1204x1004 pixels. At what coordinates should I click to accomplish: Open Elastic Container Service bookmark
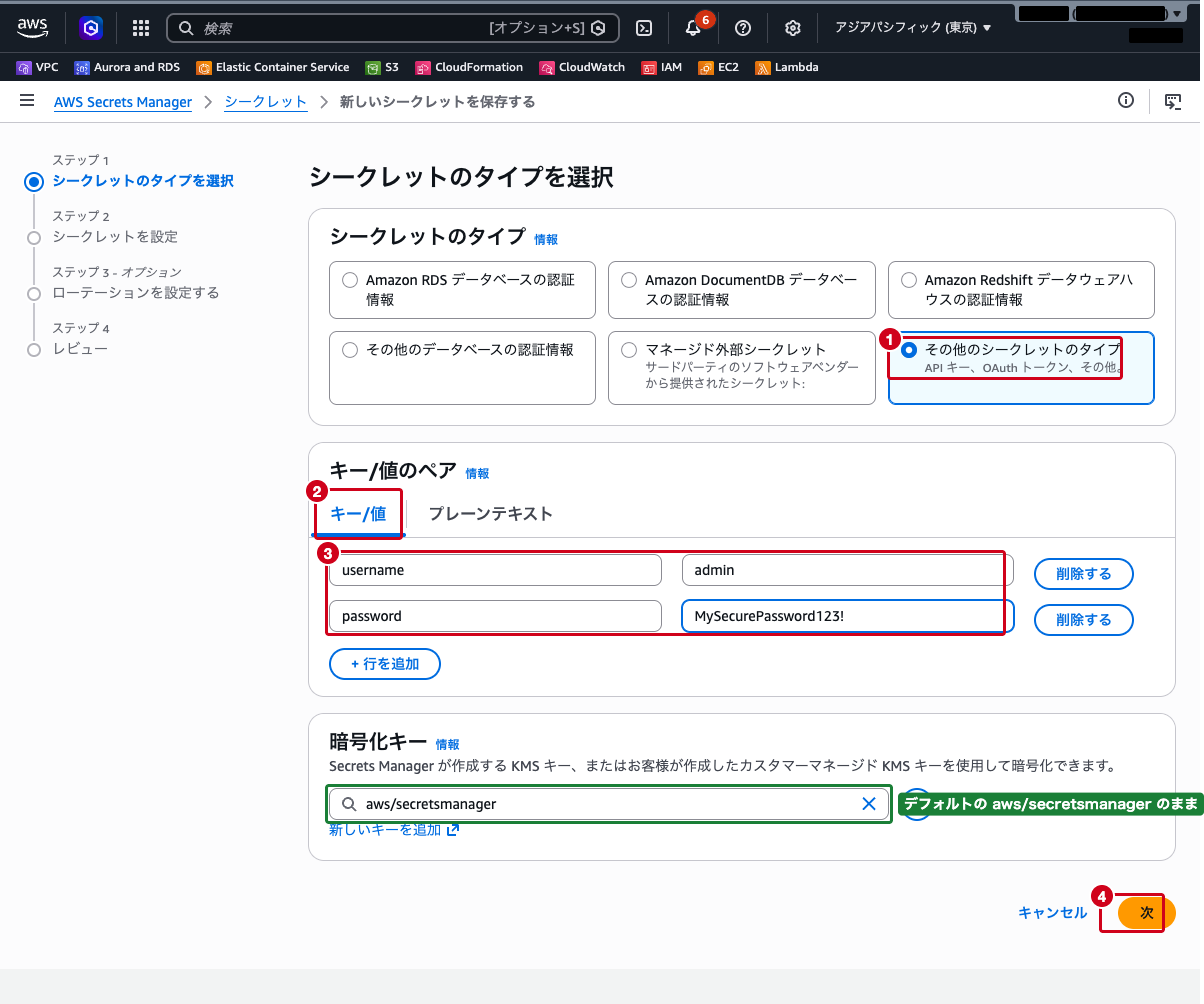click(x=273, y=67)
